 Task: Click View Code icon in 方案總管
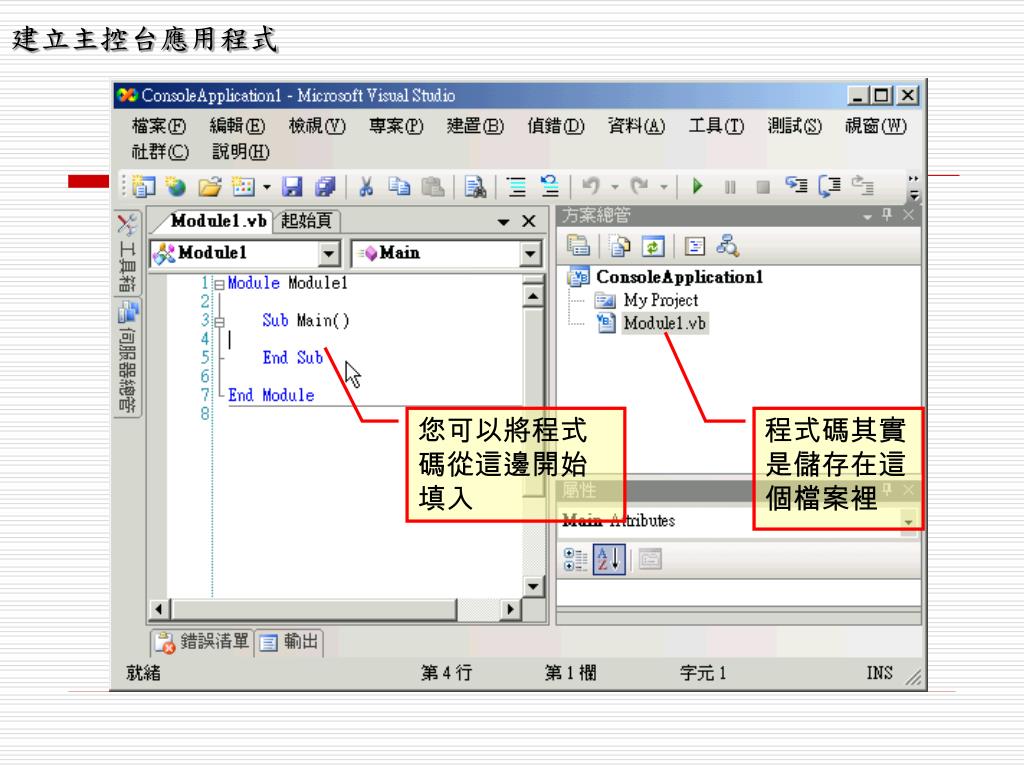click(694, 246)
